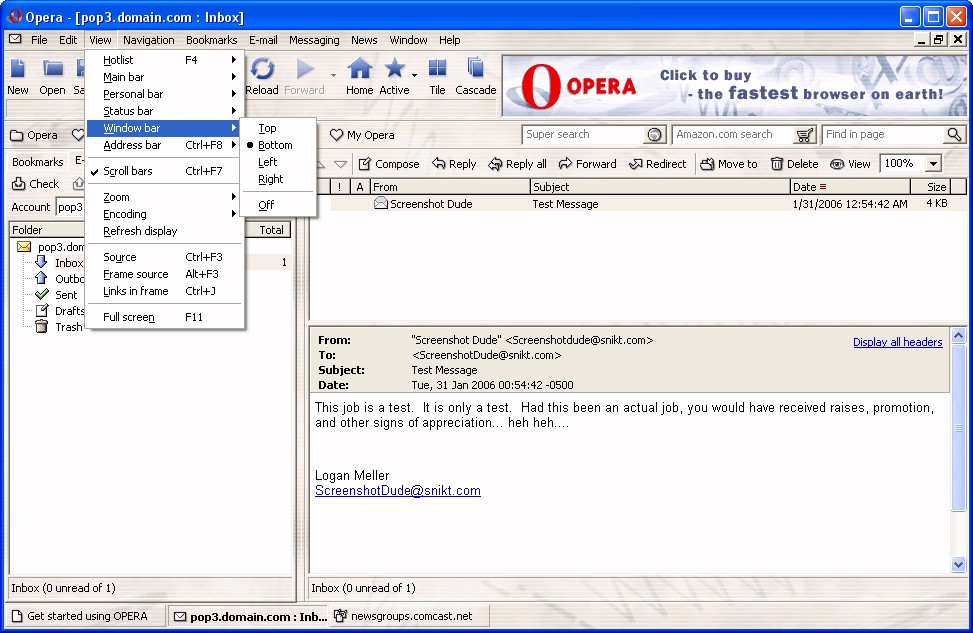Click the Tile windows icon
Image resolution: width=973 pixels, height=633 pixels.
[x=437, y=70]
